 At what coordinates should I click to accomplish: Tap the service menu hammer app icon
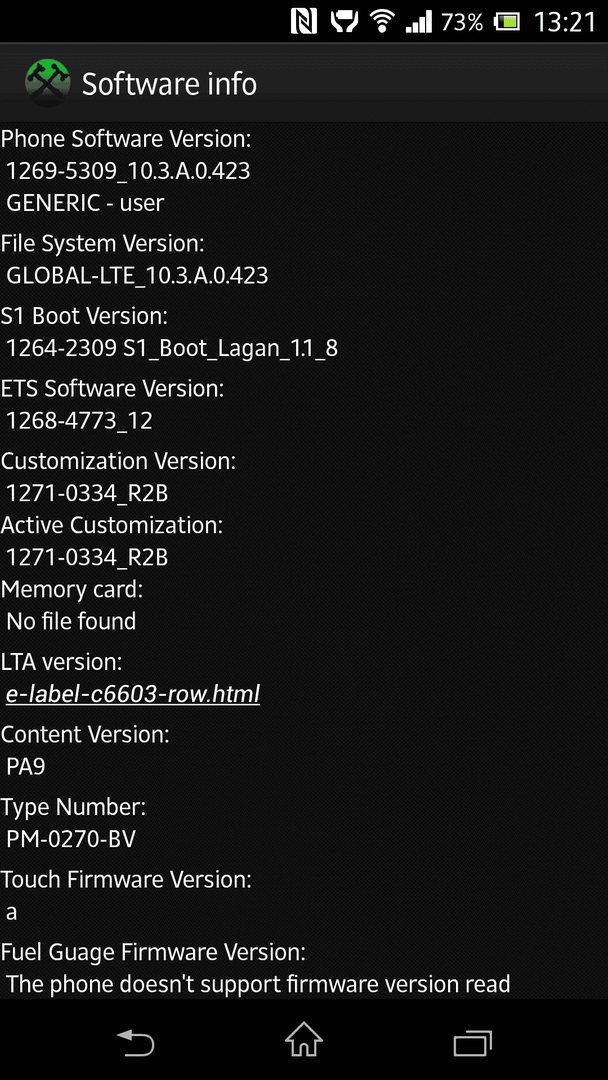[x=48, y=84]
